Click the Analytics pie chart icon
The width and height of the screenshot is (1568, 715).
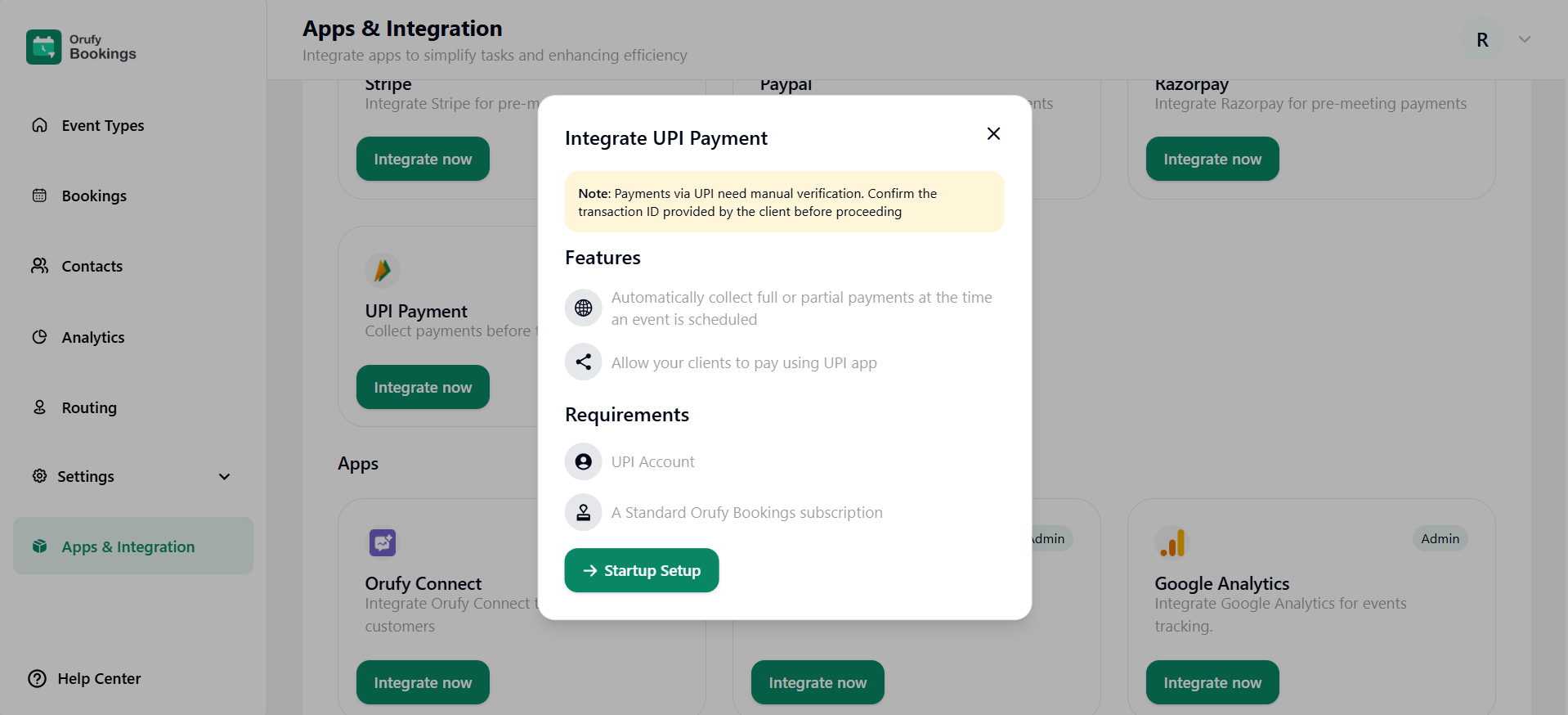coord(39,337)
